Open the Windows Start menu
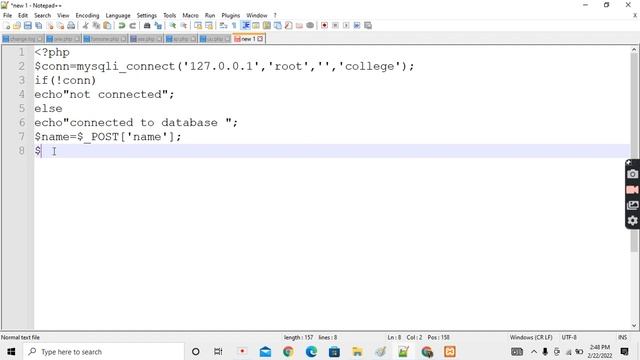 click(11, 352)
